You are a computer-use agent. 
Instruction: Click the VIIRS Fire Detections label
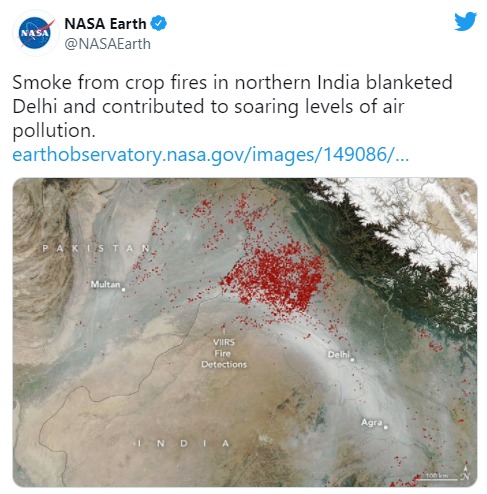(224, 353)
